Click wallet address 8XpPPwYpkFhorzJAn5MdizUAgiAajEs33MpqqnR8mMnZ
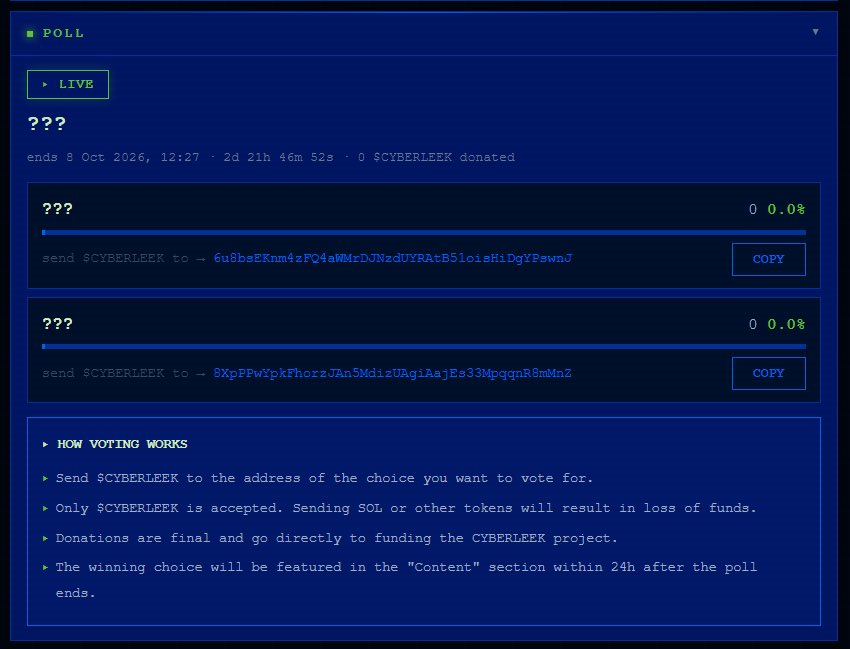Screen dimensions: 850x649 [x=392, y=373]
